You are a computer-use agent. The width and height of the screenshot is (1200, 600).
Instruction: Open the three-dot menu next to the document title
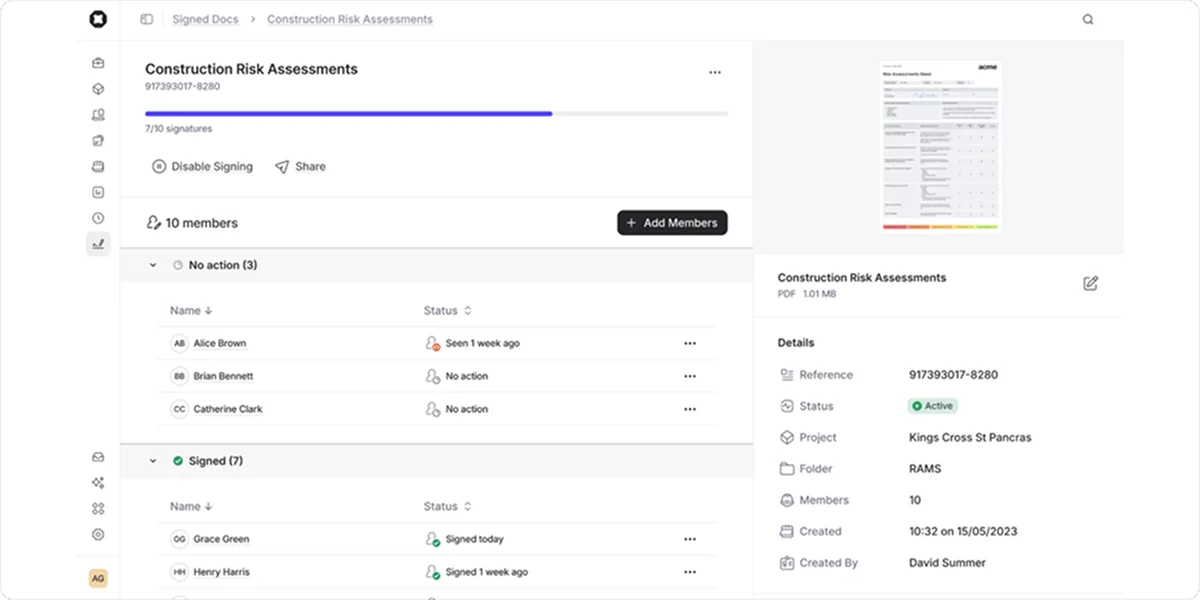tap(715, 72)
